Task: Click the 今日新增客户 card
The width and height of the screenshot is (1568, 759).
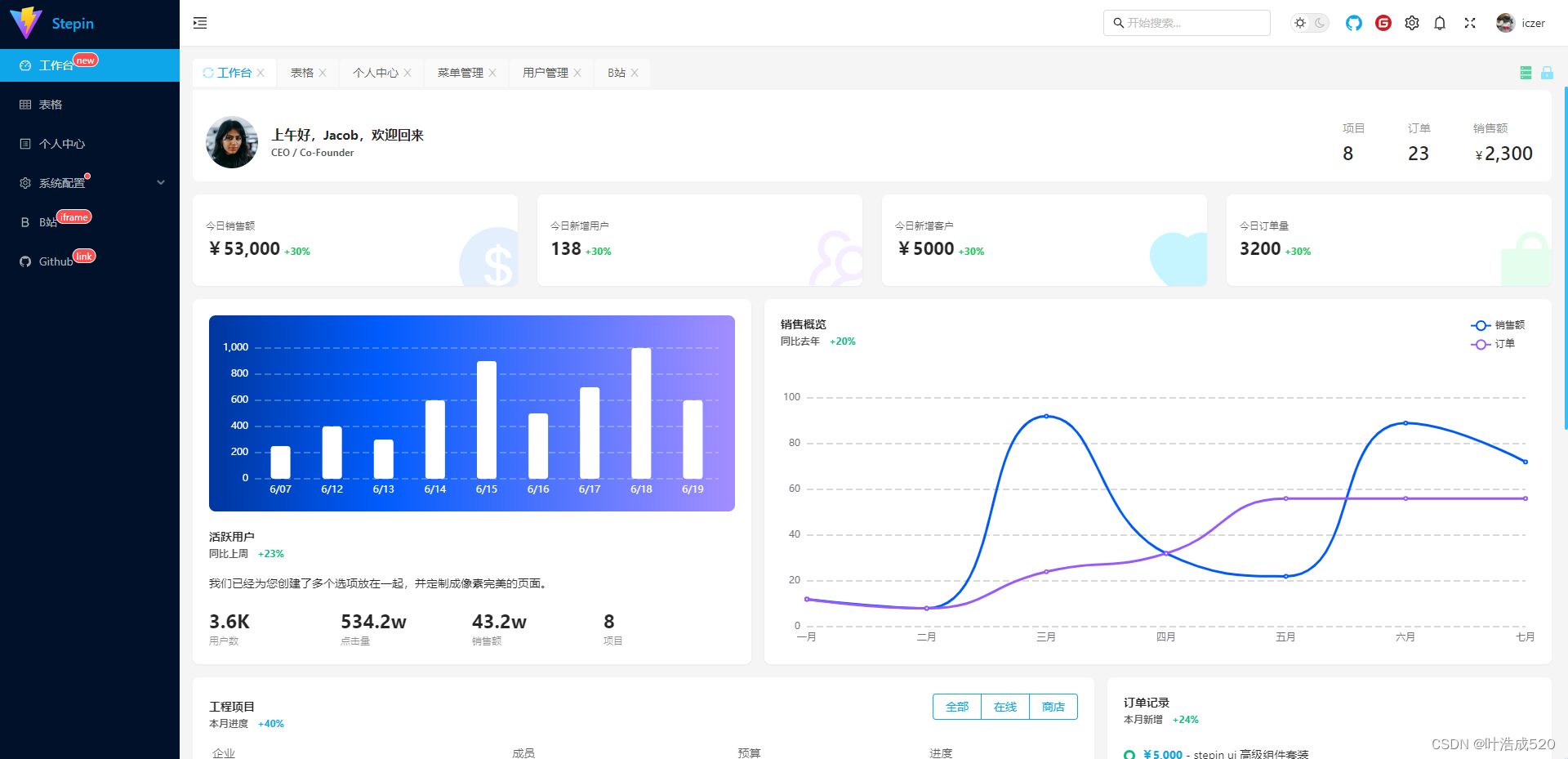Action: click(x=1045, y=240)
